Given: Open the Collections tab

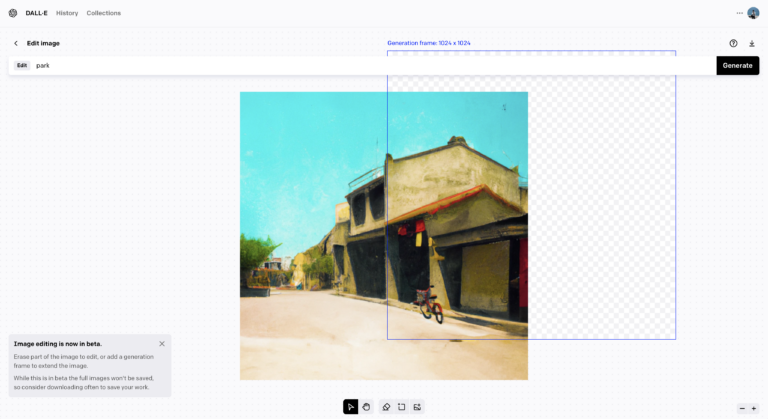Looking at the screenshot, I should pos(104,13).
